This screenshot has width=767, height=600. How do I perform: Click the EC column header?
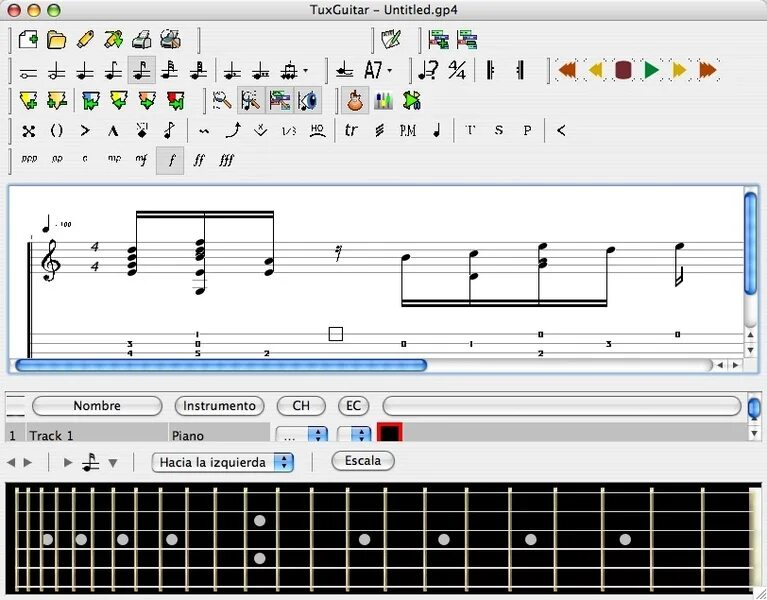coord(353,406)
